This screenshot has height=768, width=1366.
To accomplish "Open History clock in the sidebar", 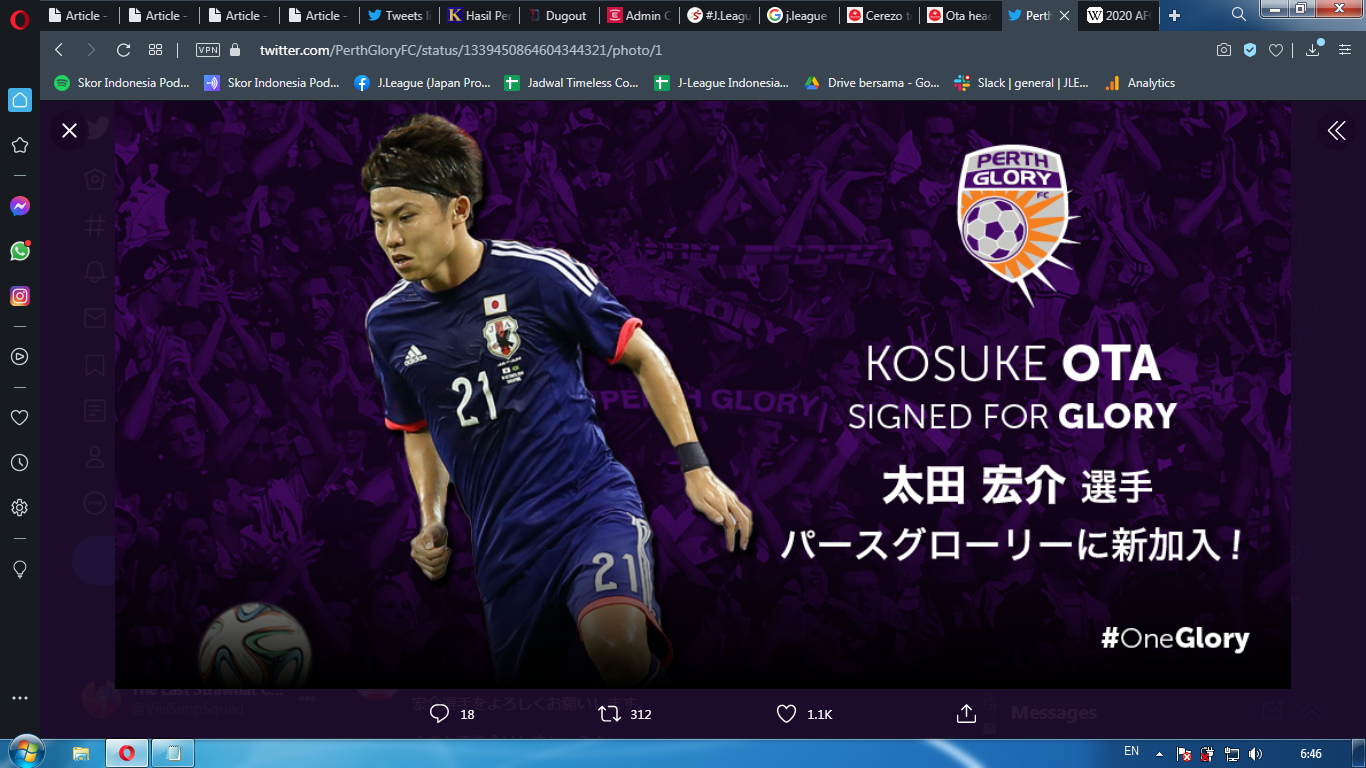I will [x=20, y=463].
